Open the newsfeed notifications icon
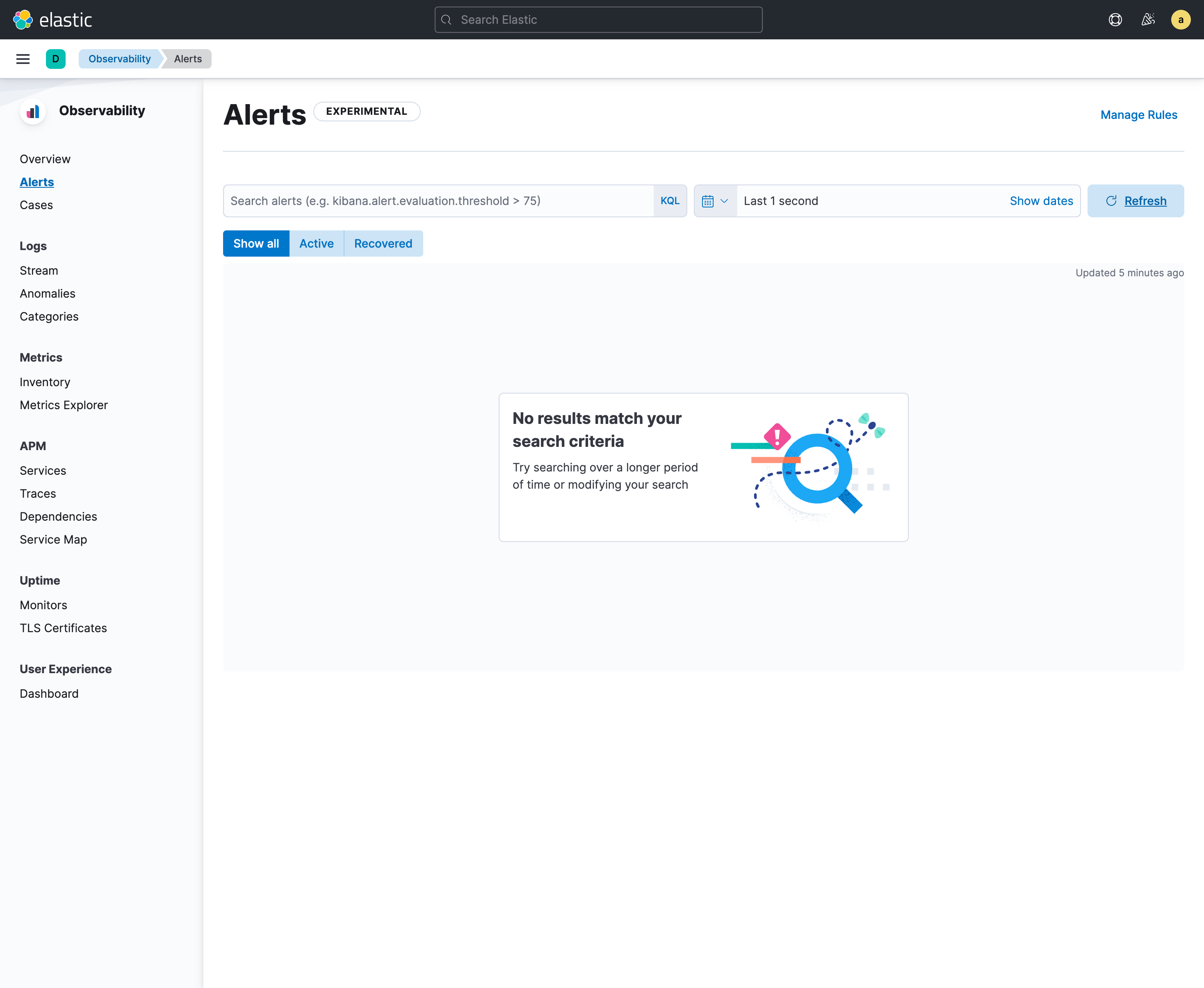1204x988 pixels. [x=1148, y=19]
